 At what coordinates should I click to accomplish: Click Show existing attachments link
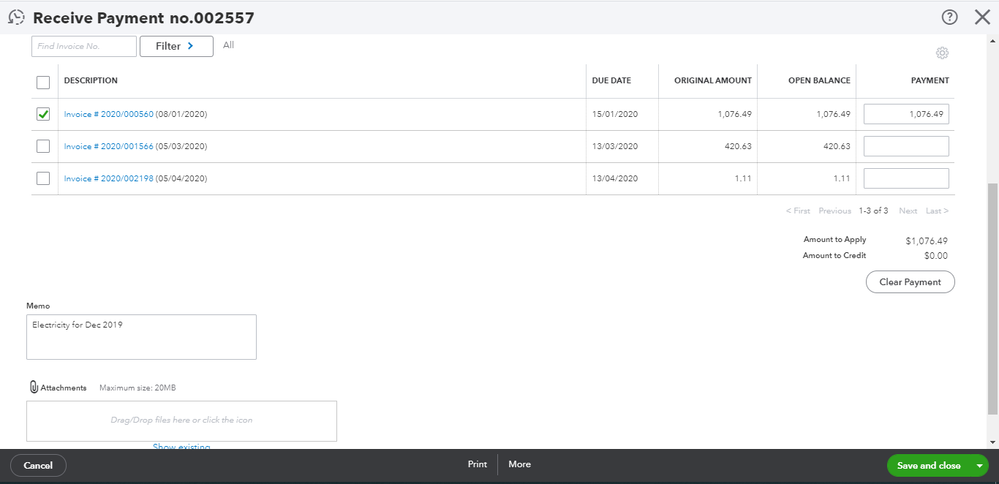point(181,447)
